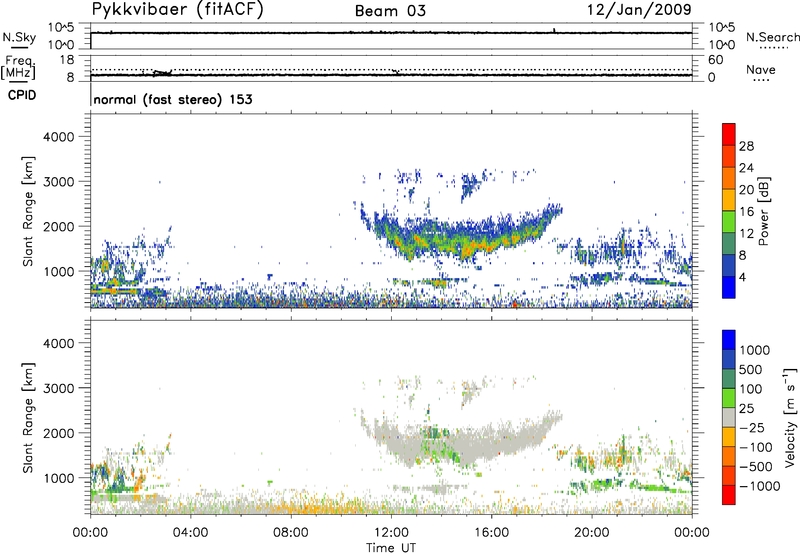Click the 'Power [dB]' colorbar title
The width and height of the screenshot is (800, 554).
coord(763,211)
